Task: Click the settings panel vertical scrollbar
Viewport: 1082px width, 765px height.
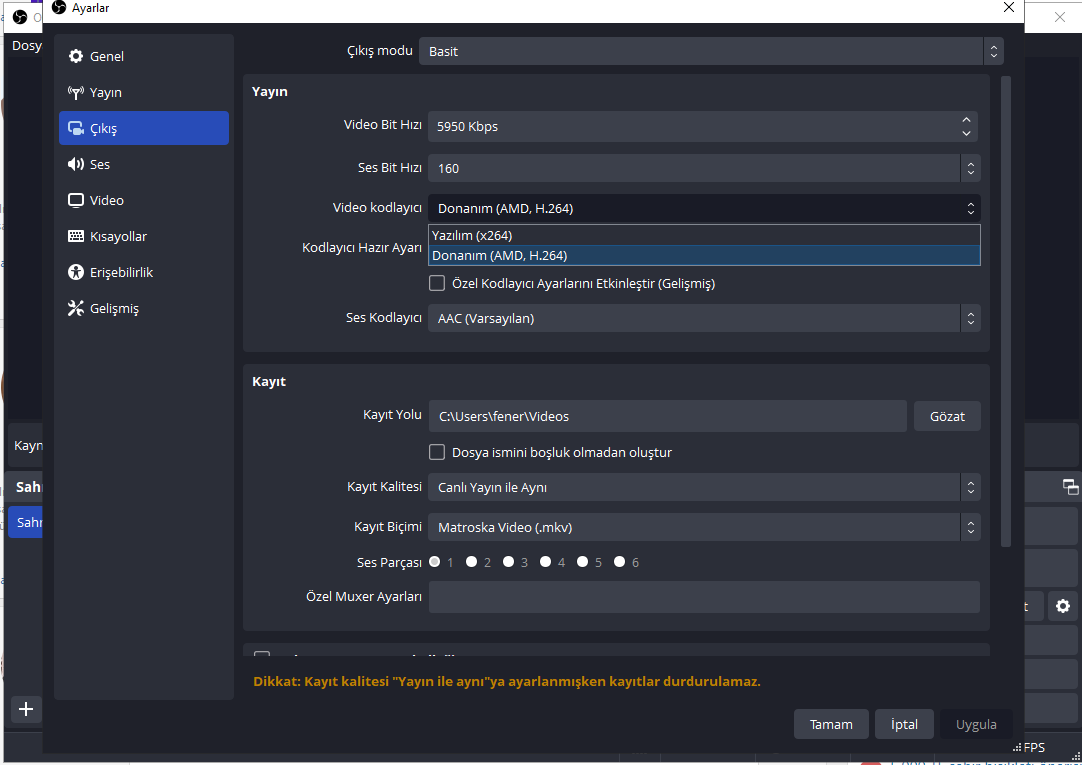Action: (x=1005, y=310)
